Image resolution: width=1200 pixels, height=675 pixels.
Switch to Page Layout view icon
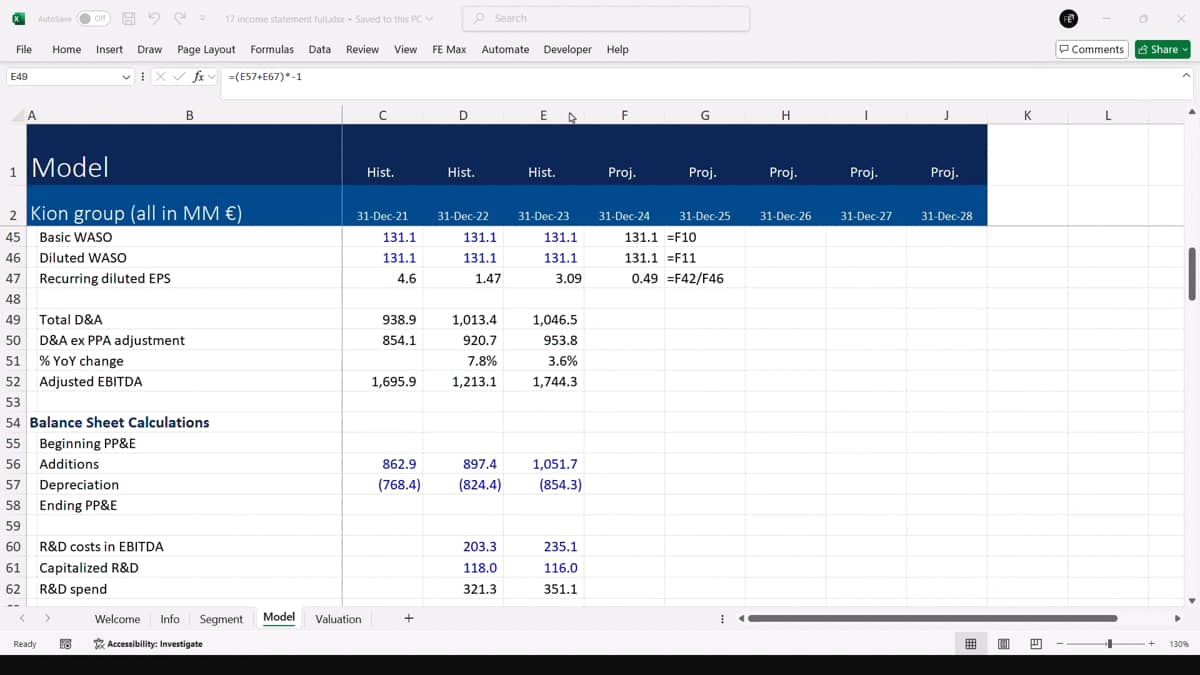coord(1003,644)
